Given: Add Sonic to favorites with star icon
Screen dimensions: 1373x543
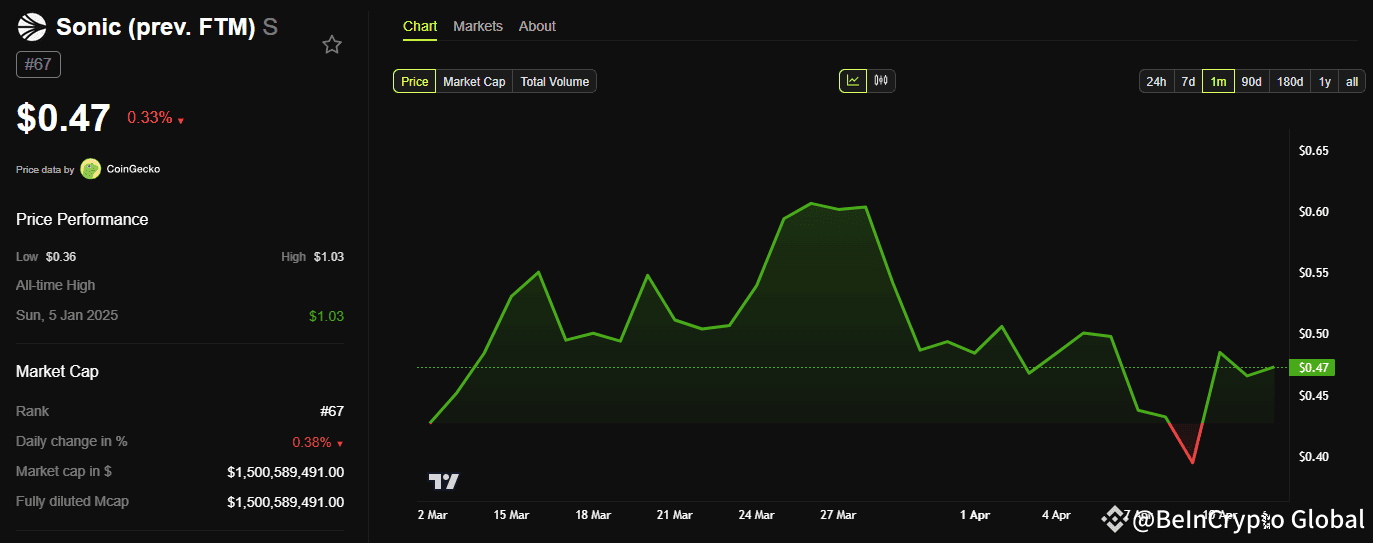Looking at the screenshot, I should point(332,44).
